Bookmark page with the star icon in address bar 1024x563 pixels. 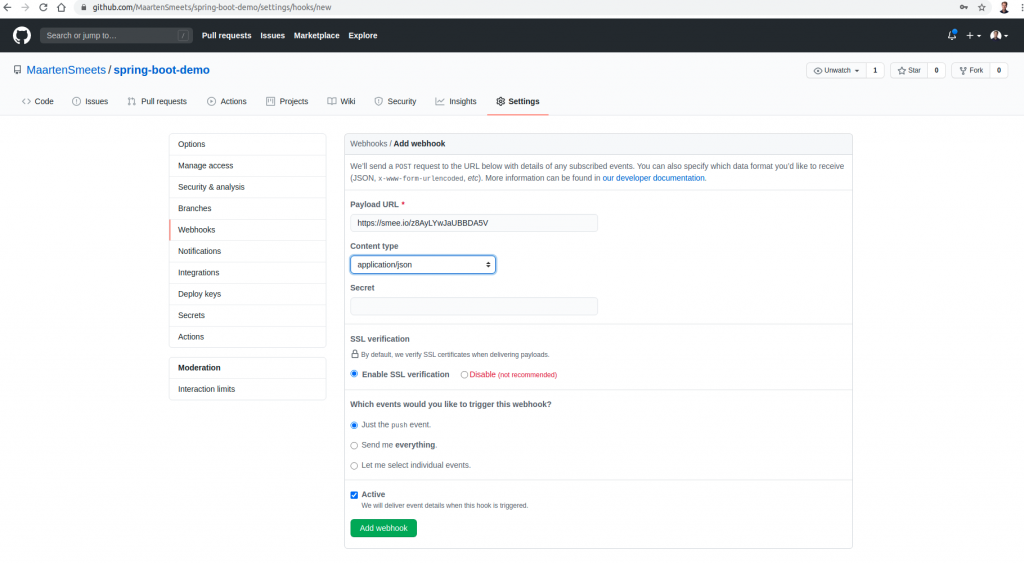tap(981, 7)
